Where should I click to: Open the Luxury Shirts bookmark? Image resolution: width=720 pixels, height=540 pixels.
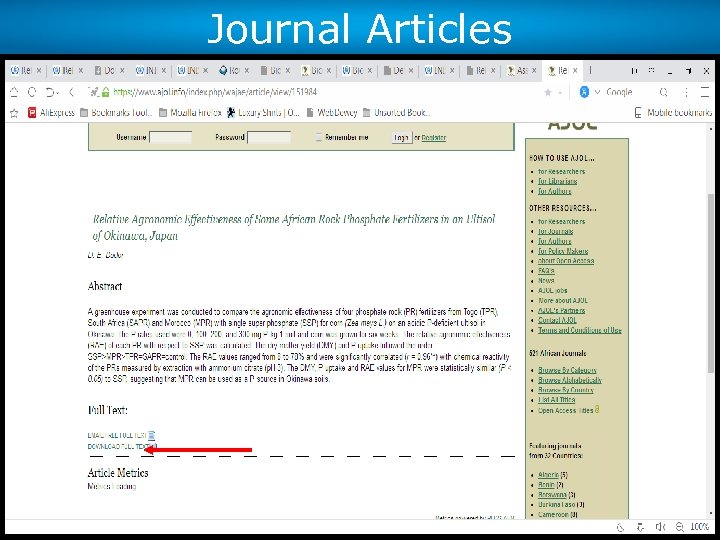pyautogui.click(x=263, y=112)
